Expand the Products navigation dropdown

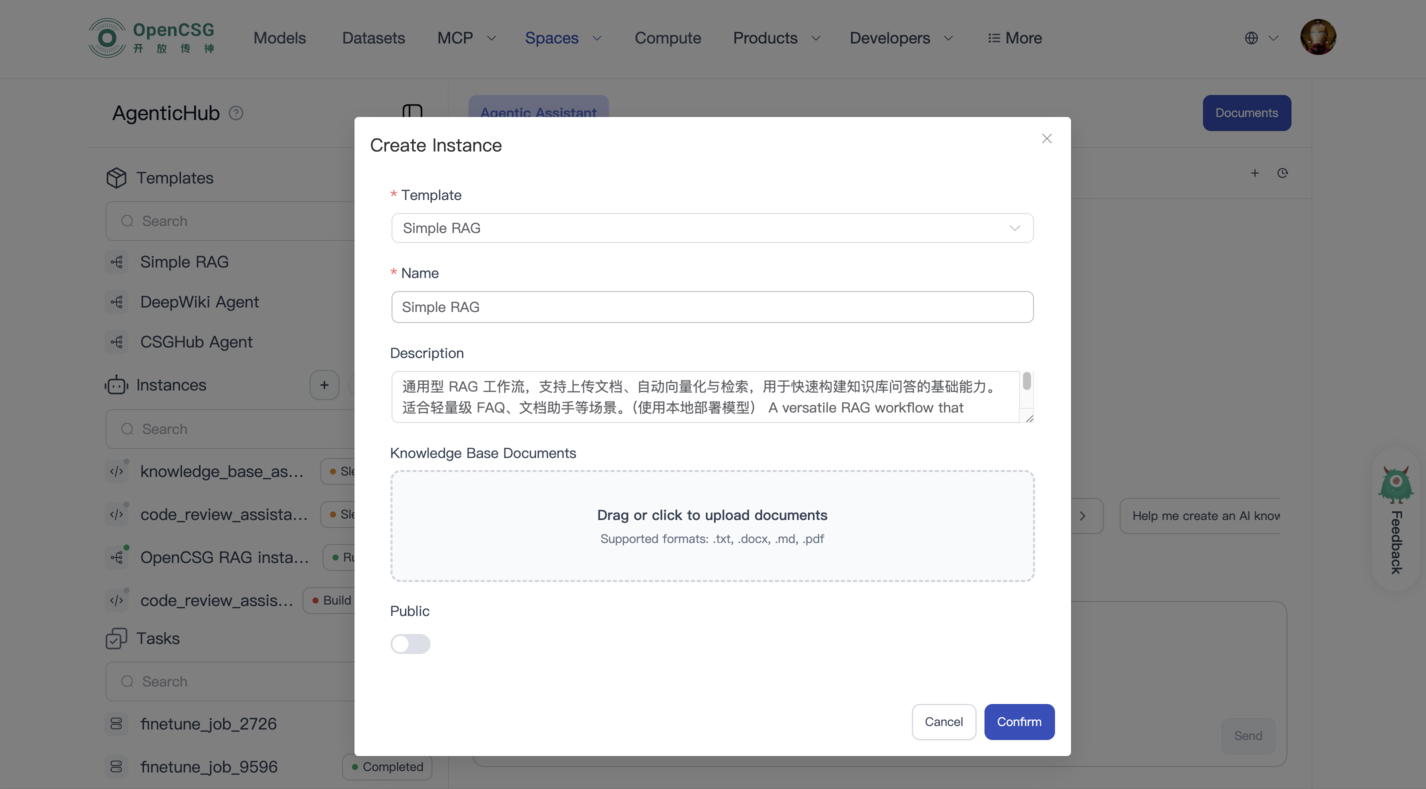[776, 38]
